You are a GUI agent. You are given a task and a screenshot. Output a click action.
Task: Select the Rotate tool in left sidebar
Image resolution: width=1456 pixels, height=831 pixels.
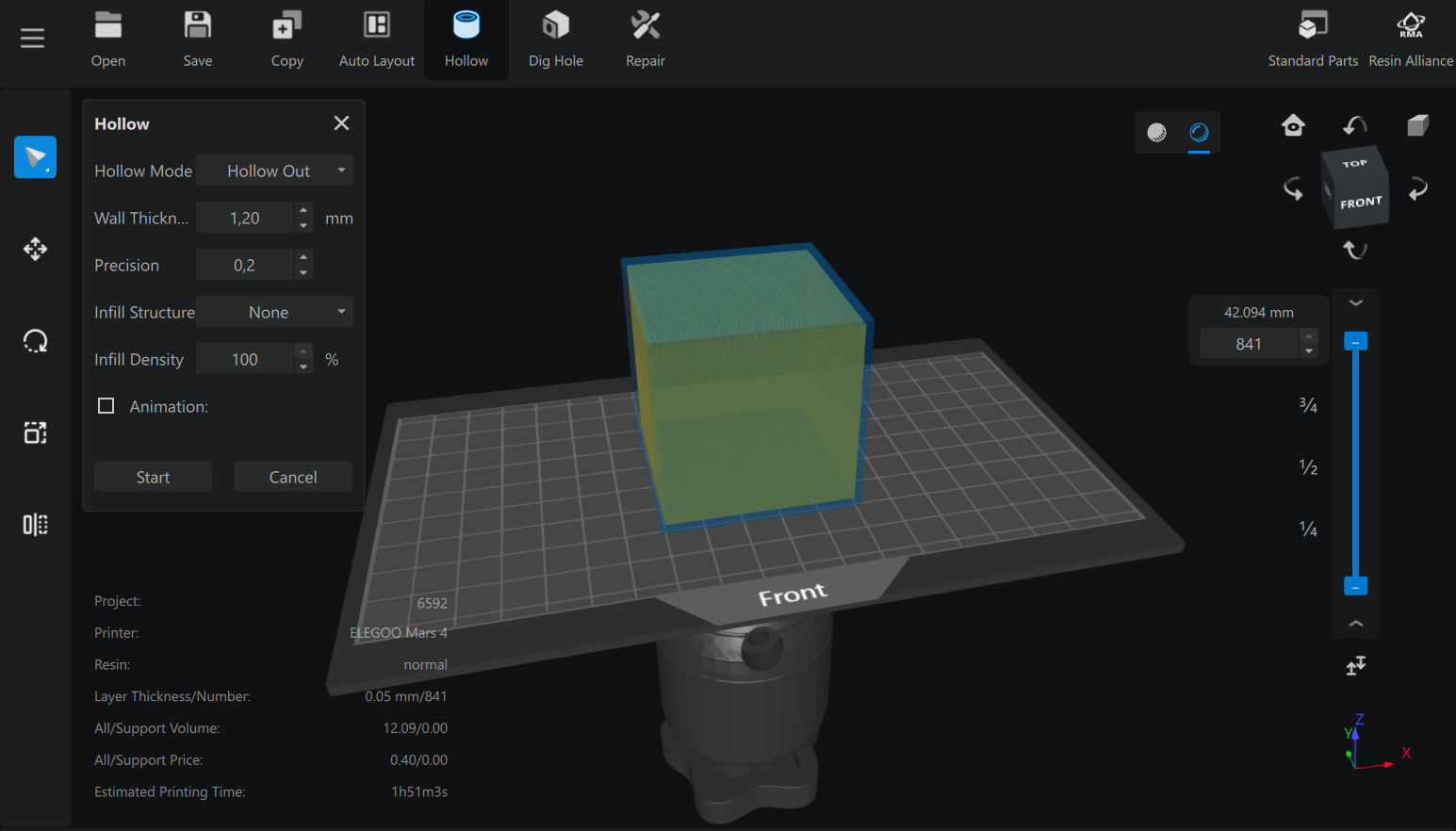click(35, 341)
